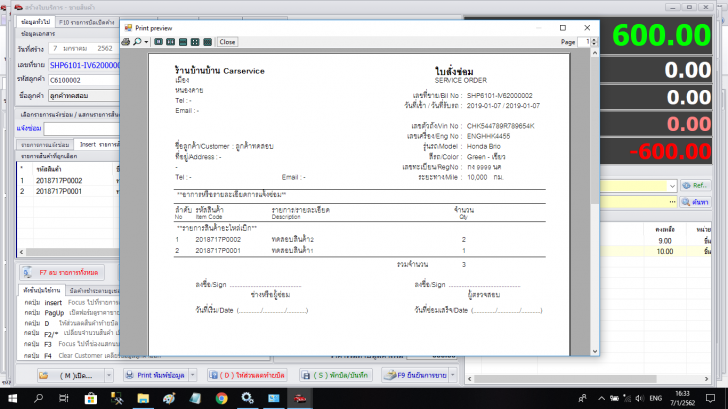Maximize the Print preview window
The height and width of the screenshot is (409, 728).
563,28
